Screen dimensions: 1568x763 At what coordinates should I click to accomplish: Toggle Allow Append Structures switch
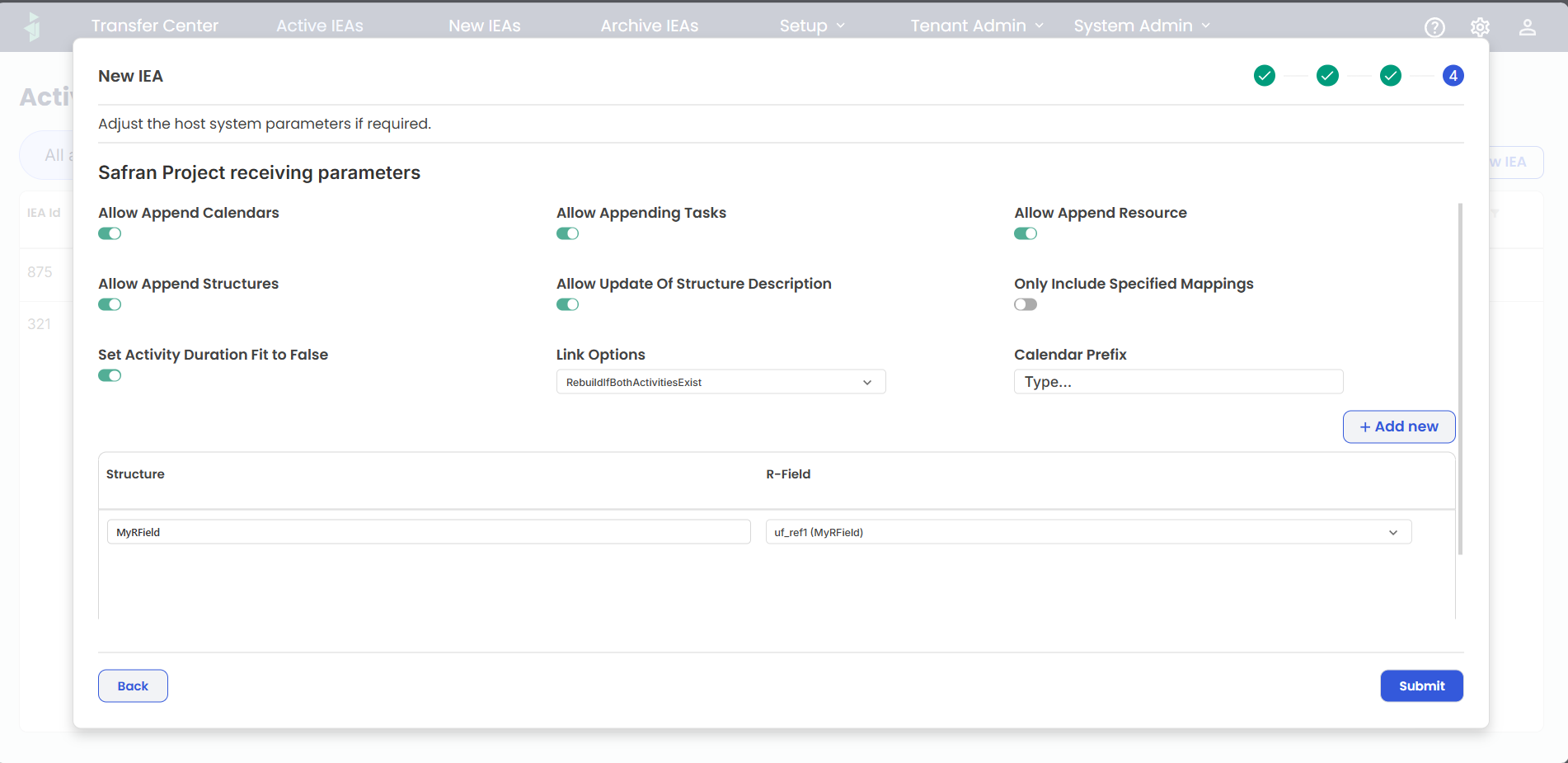(110, 304)
